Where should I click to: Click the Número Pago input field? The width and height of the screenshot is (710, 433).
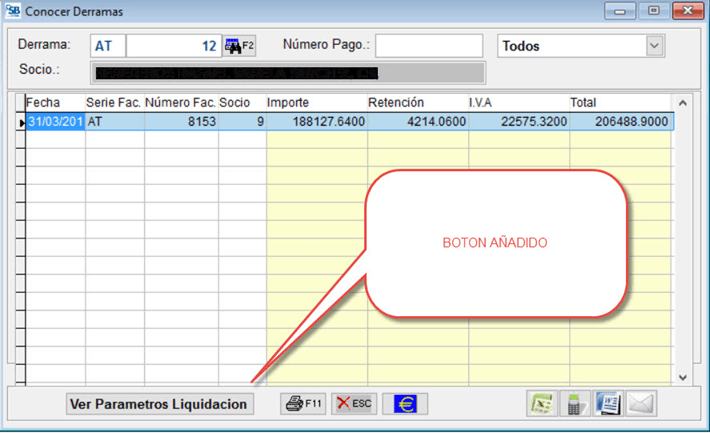pos(429,46)
